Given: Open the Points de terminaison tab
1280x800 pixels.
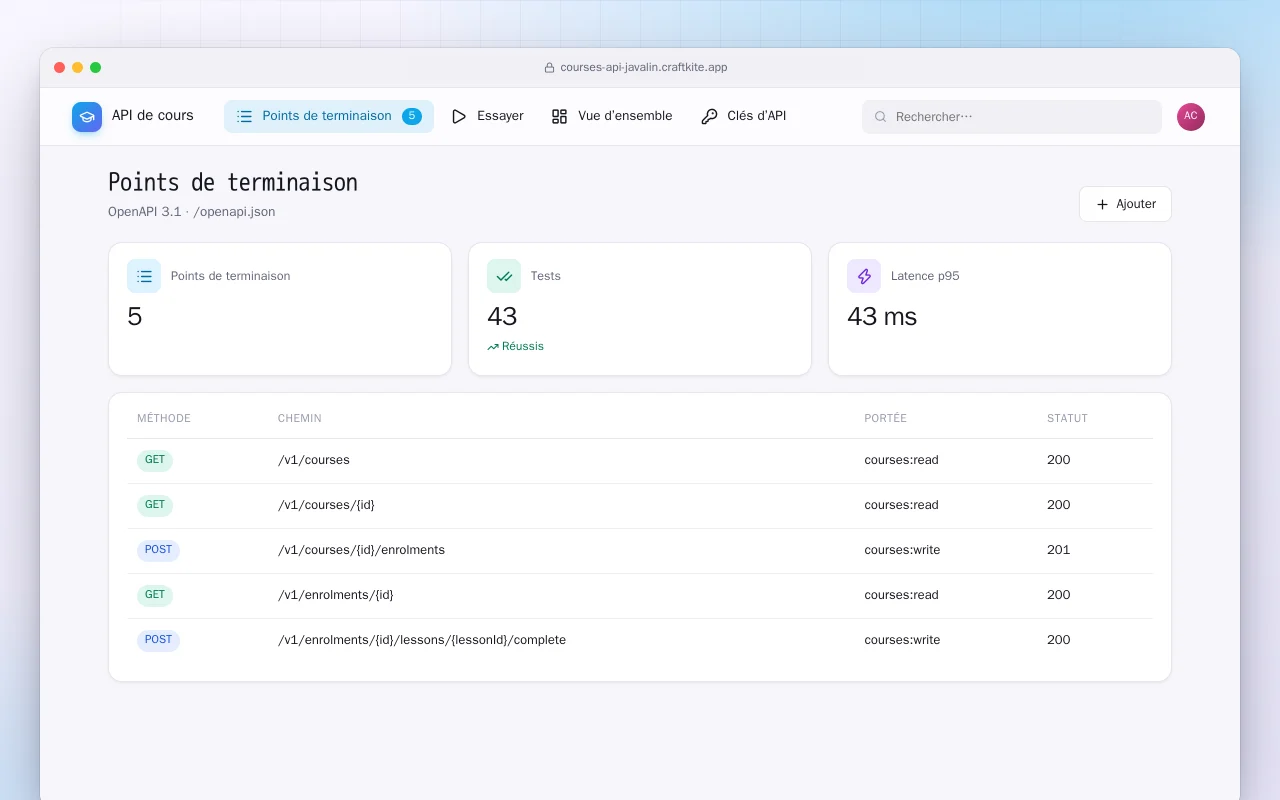Looking at the screenshot, I should pyautogui.click(x=329, y=116).
